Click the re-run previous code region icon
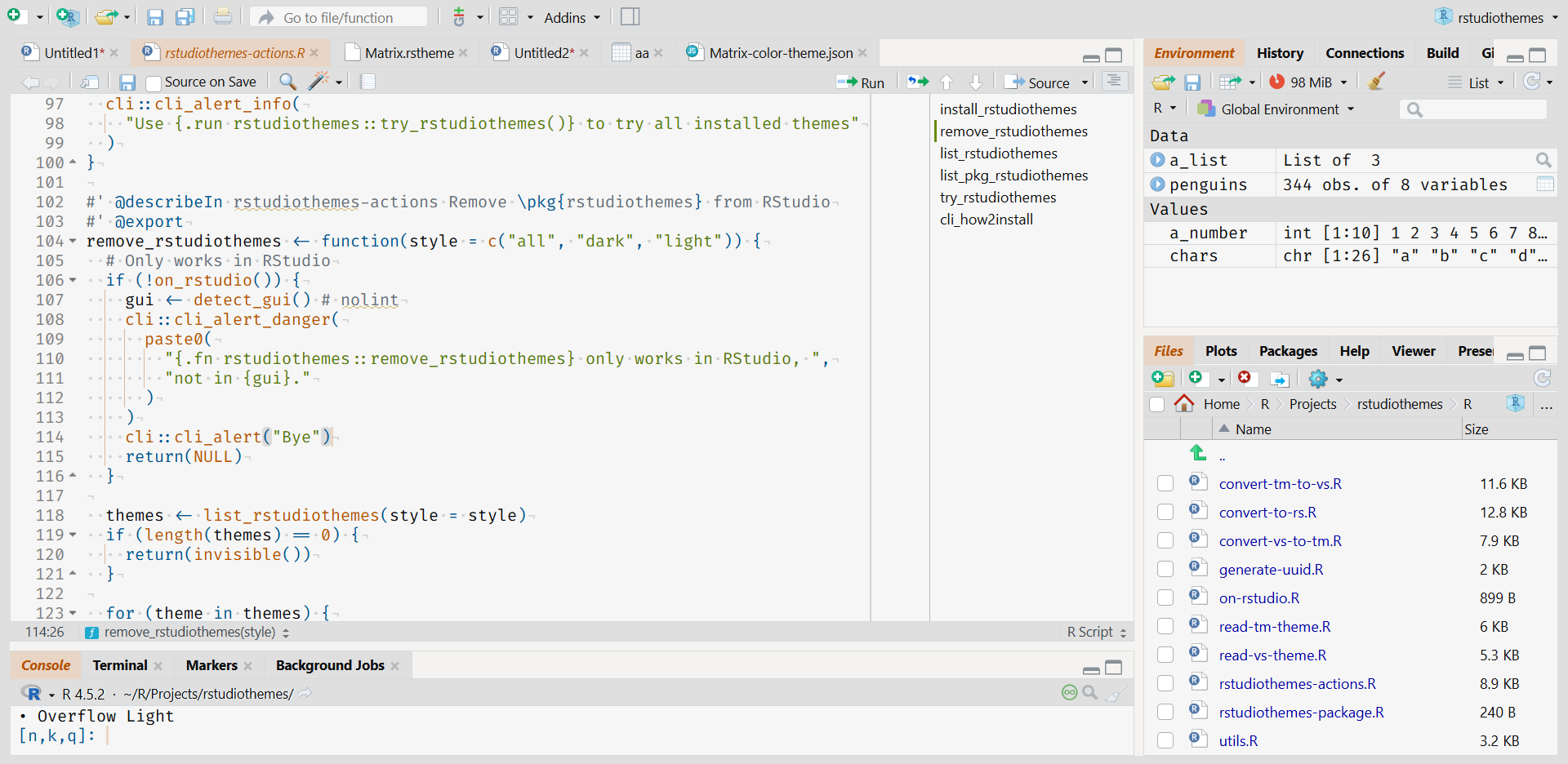Screen dimensions: 1568x764 [918, 82]
